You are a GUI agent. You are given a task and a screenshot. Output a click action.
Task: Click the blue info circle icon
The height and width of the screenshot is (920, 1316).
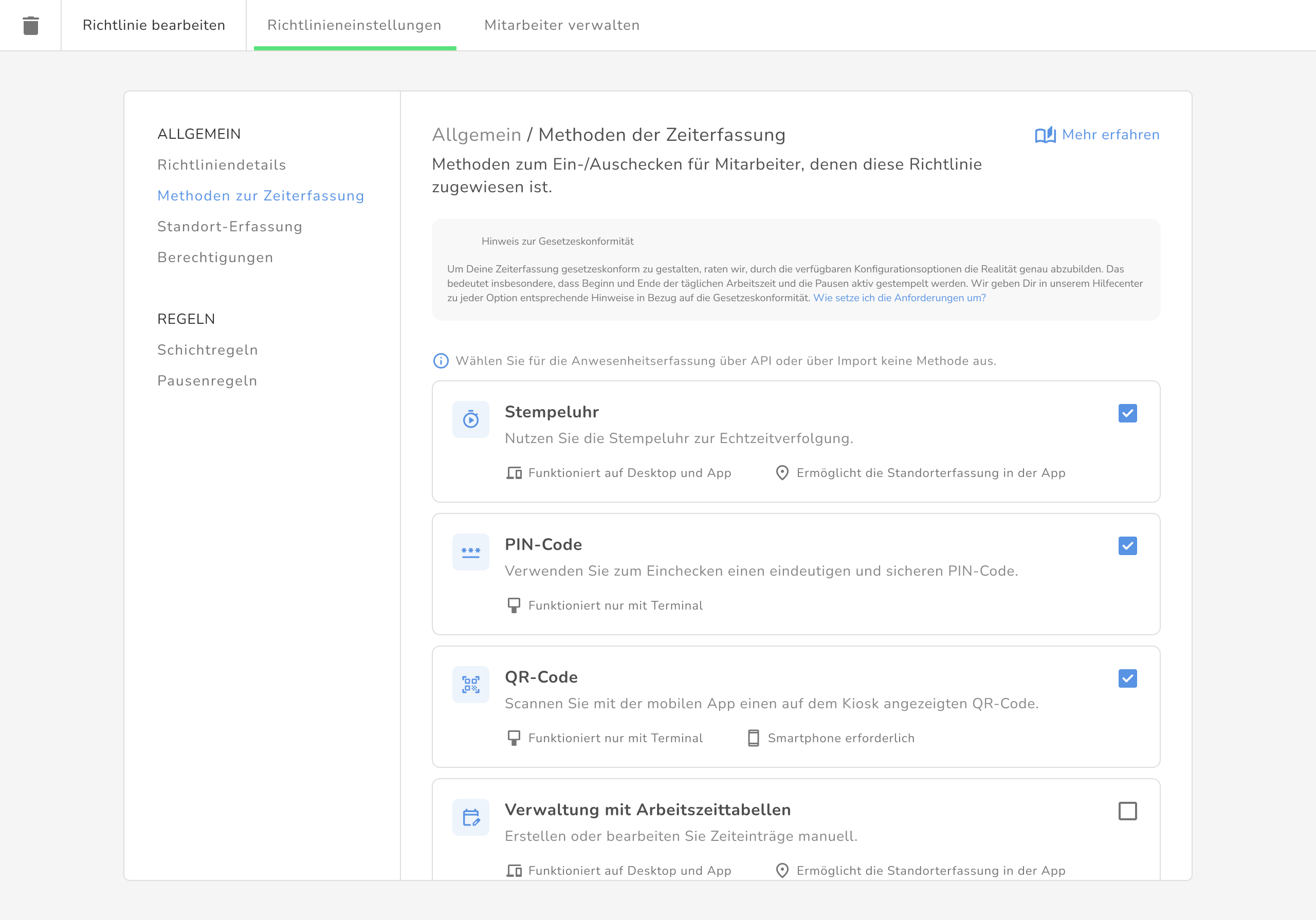pyautogui.click(x=440, y=361)
